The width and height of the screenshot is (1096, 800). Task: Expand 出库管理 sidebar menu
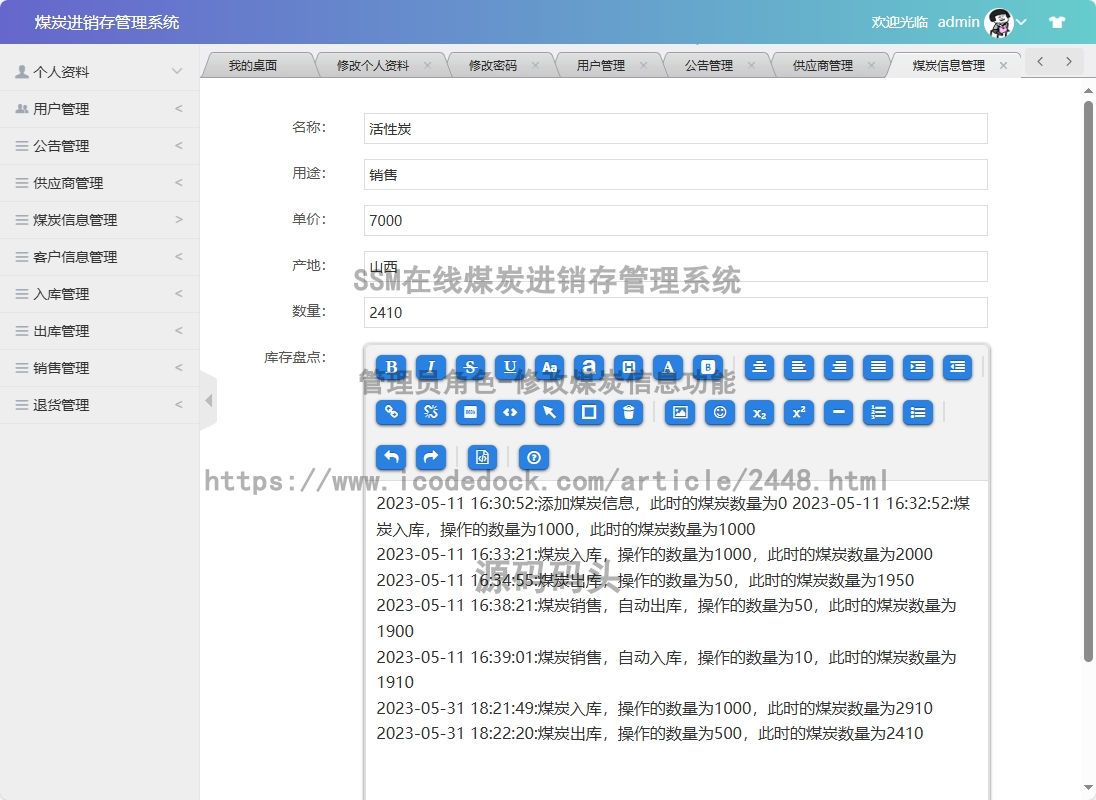(x=99, y=331)
